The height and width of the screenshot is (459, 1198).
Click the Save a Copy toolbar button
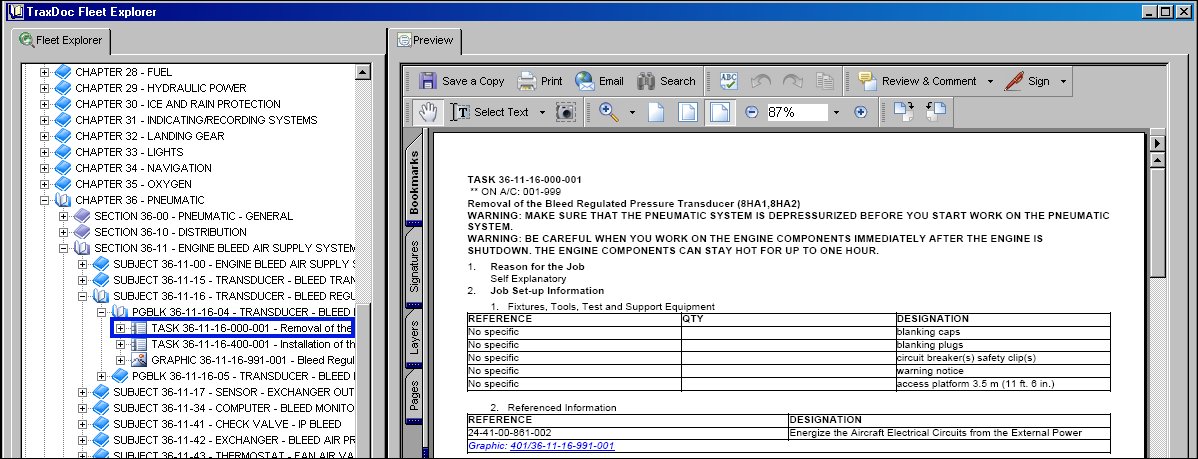pos(461,81)
